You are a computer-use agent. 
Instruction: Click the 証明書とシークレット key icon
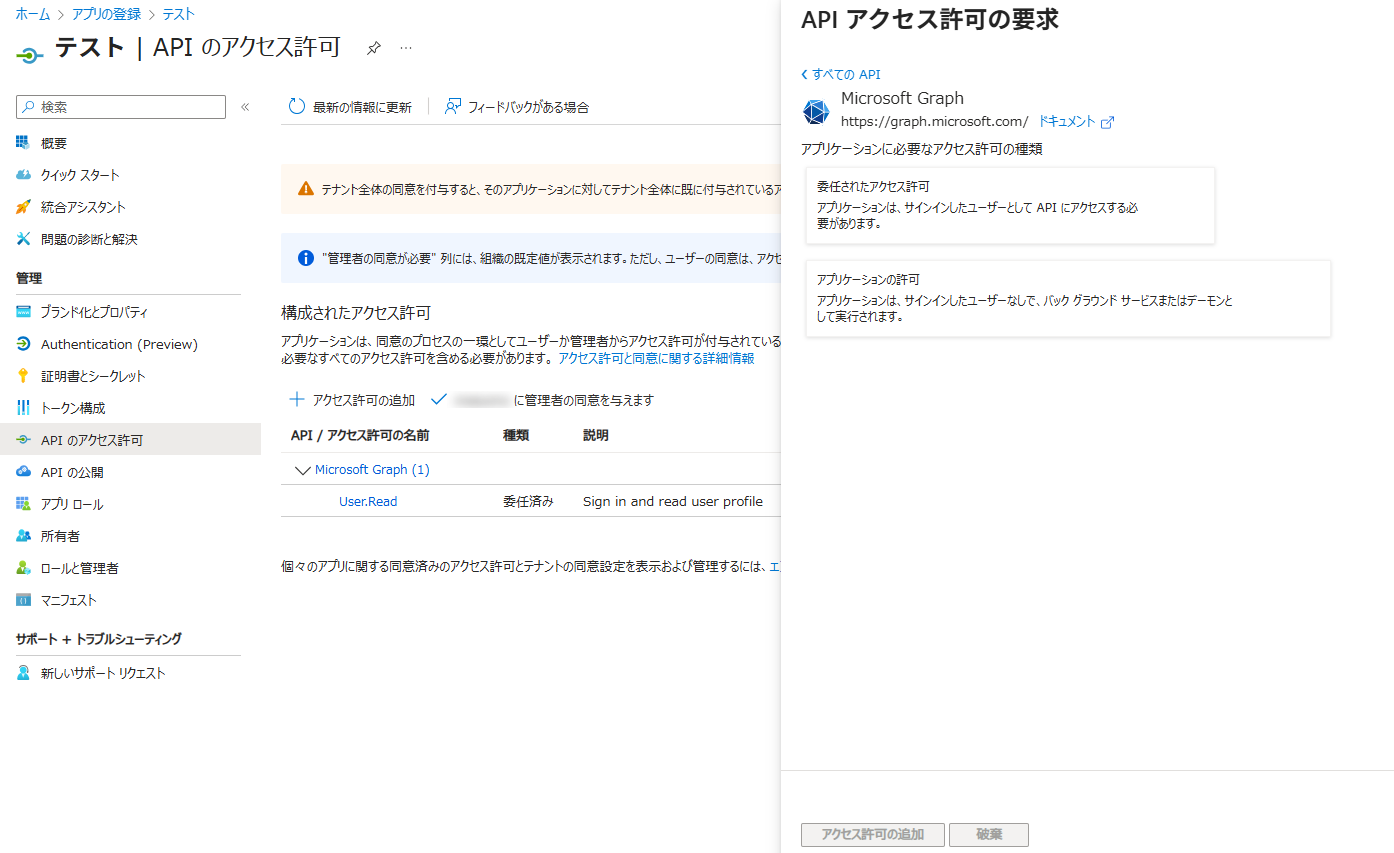(24, 376)
